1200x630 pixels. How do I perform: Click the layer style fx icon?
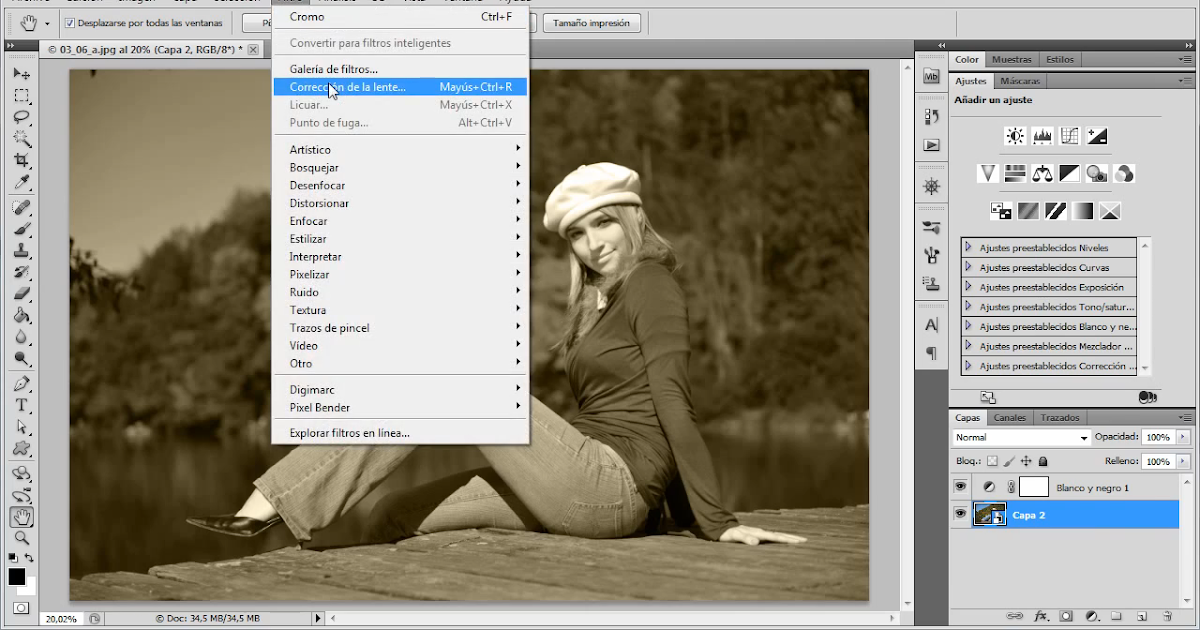(x=1041, y=616)
